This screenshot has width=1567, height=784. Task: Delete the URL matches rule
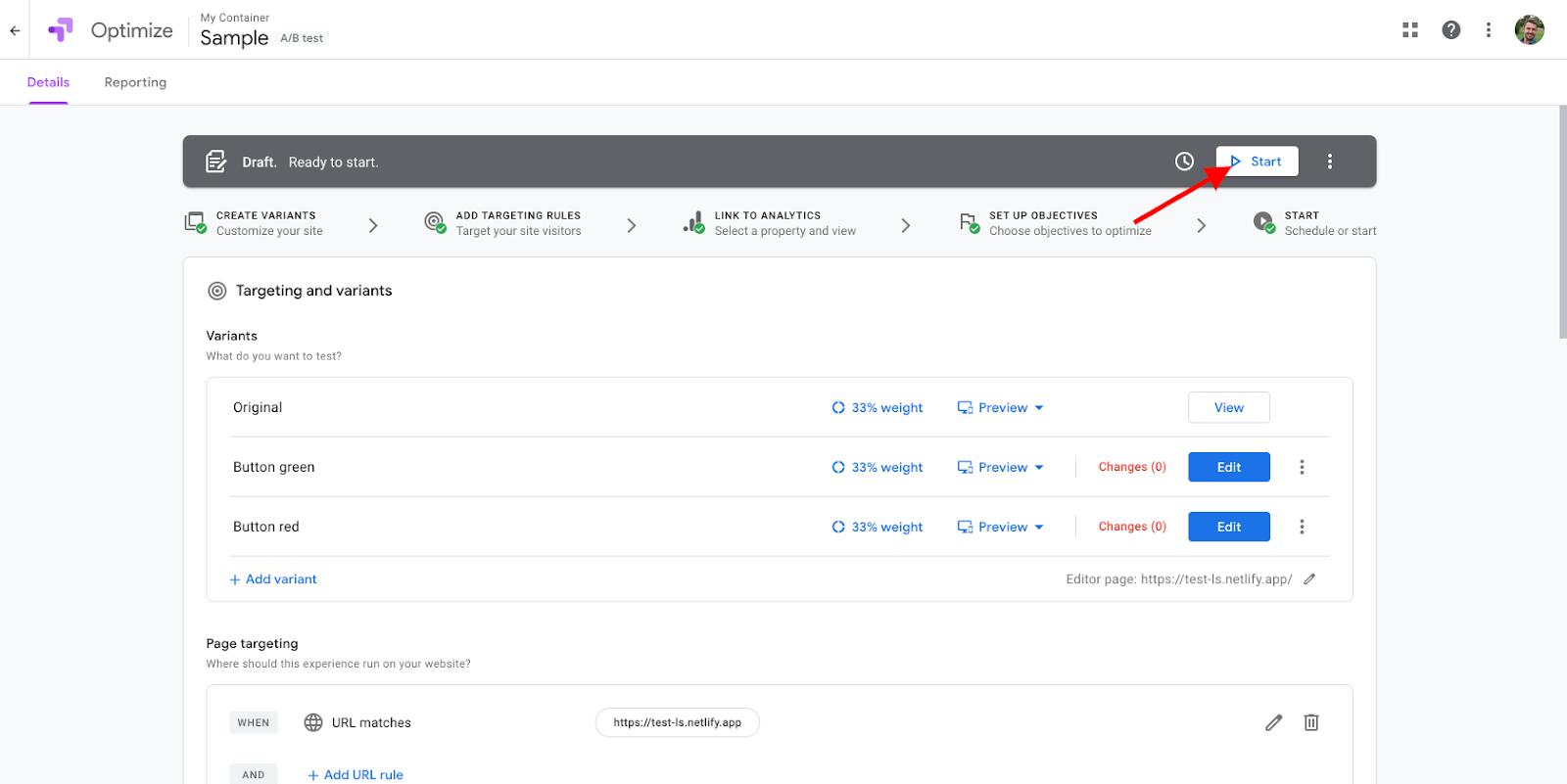pos(1311,723)
